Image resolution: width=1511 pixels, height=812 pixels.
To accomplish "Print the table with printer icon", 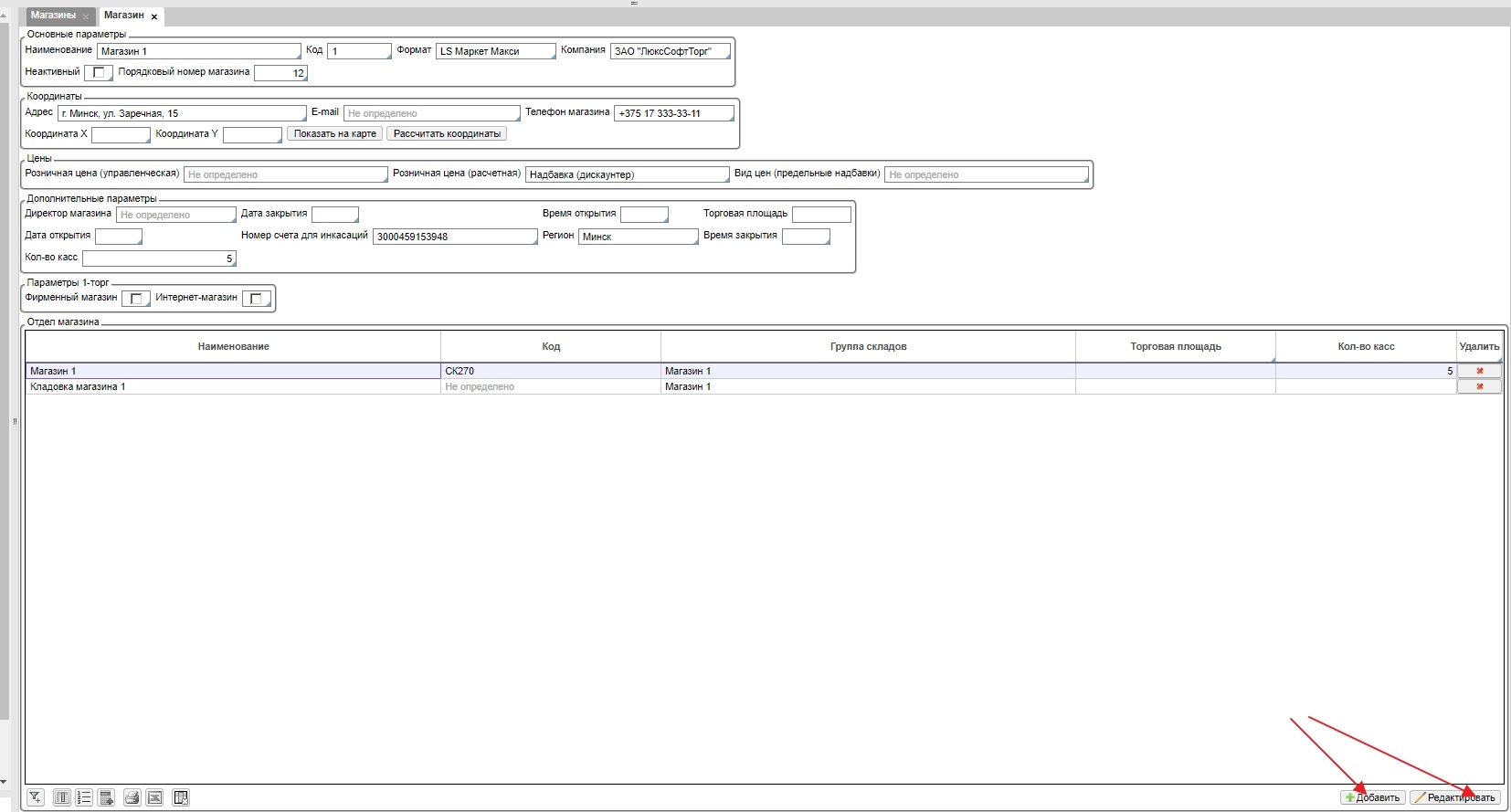I will [x=132, y=797].
